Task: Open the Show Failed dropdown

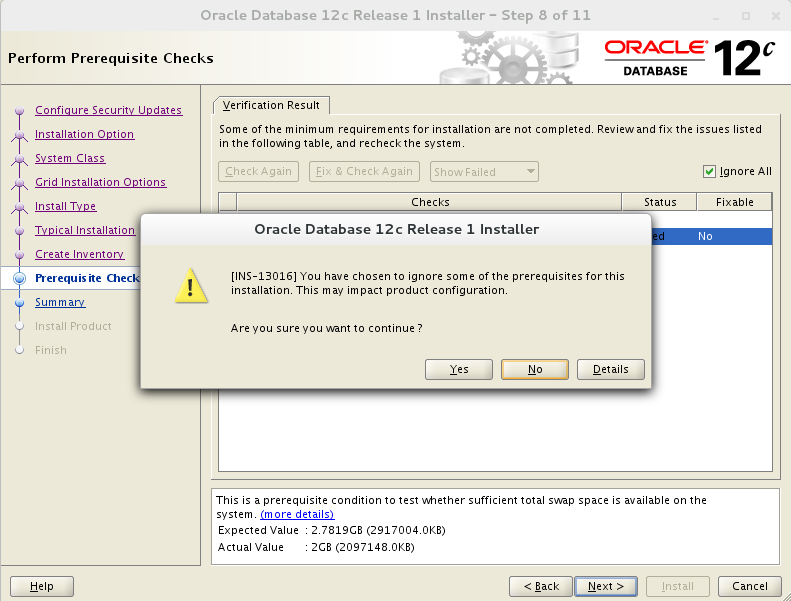Action: point(484,172)
